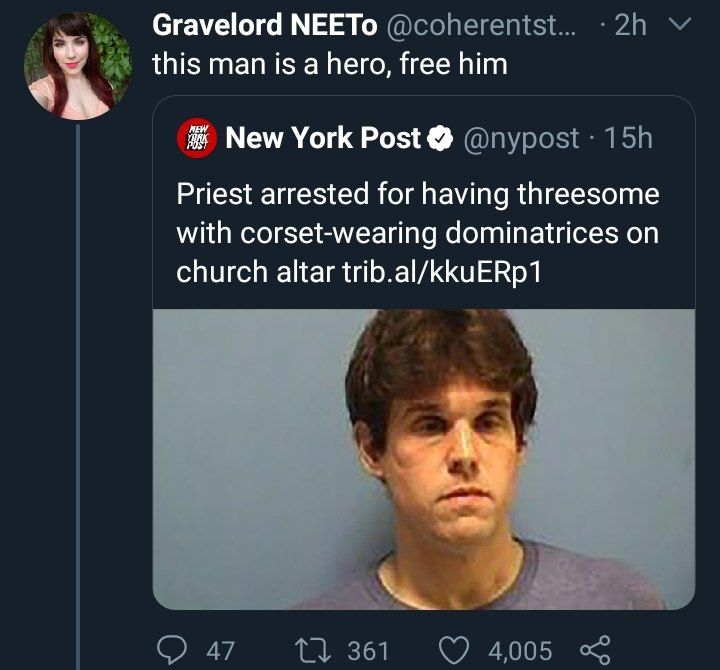Click the verified badge next to New York Post
Viewport: 720px width, 670px height.
pyautogui.click(x=440, y=139)
